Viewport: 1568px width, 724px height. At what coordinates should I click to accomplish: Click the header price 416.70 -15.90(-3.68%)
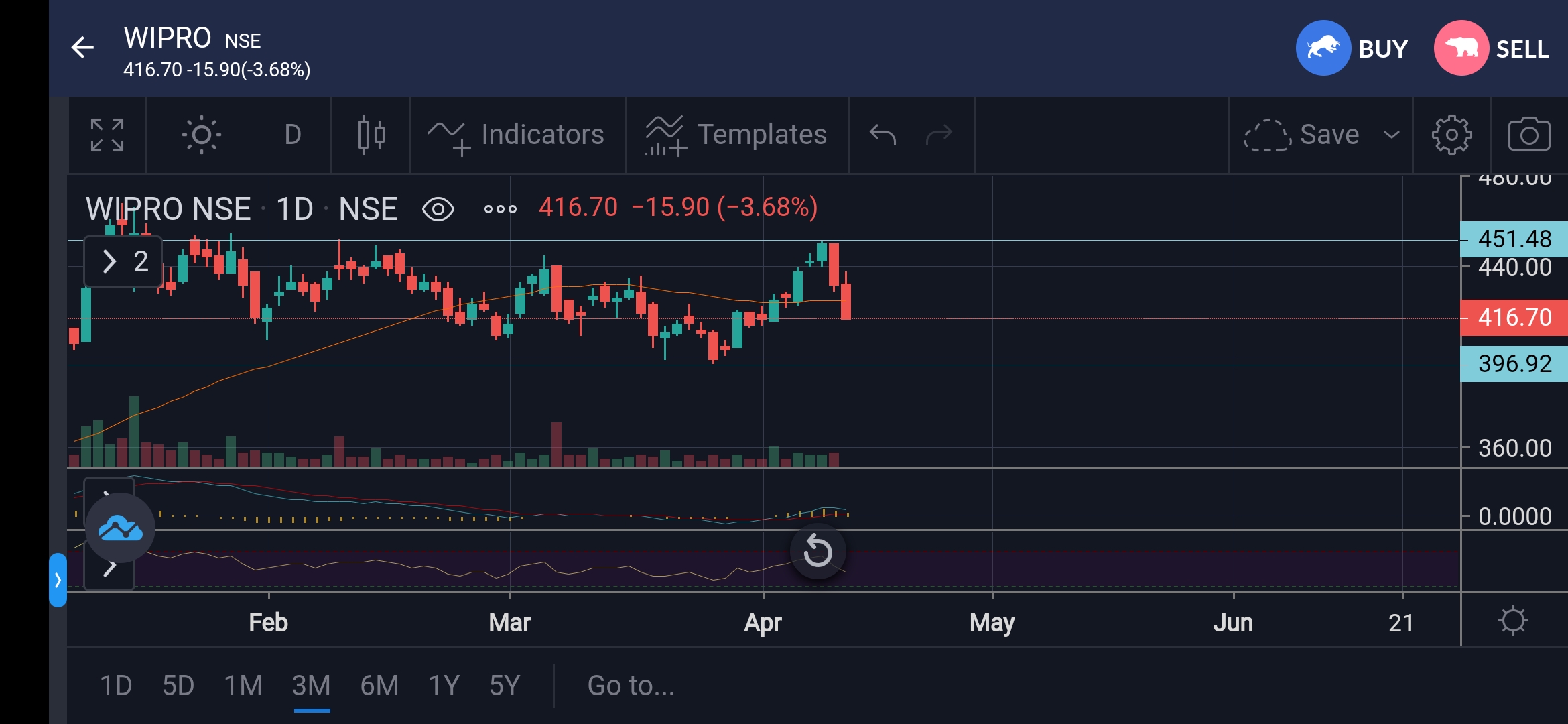click(217, 70)
